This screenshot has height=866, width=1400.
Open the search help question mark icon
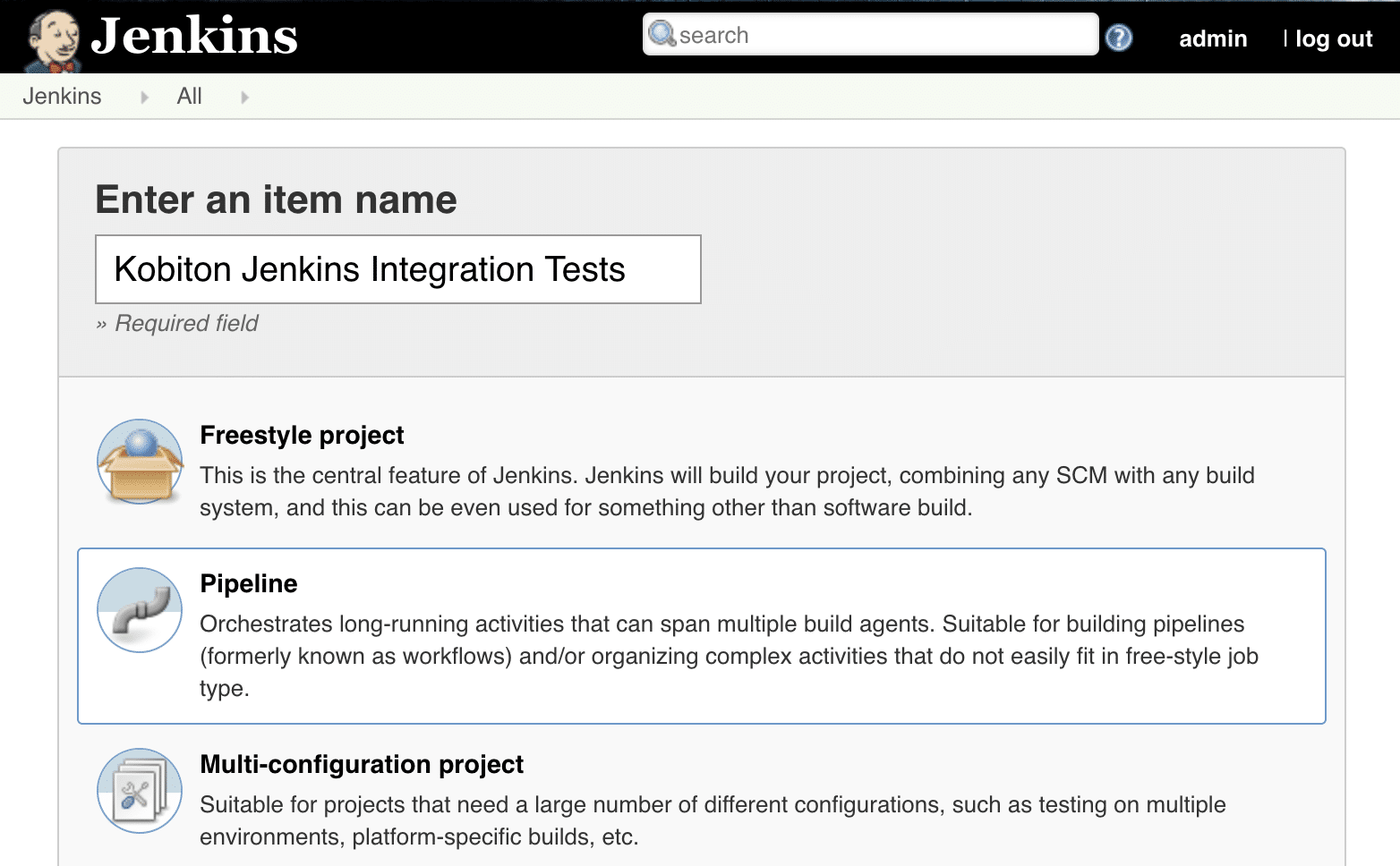(1119, 38)
